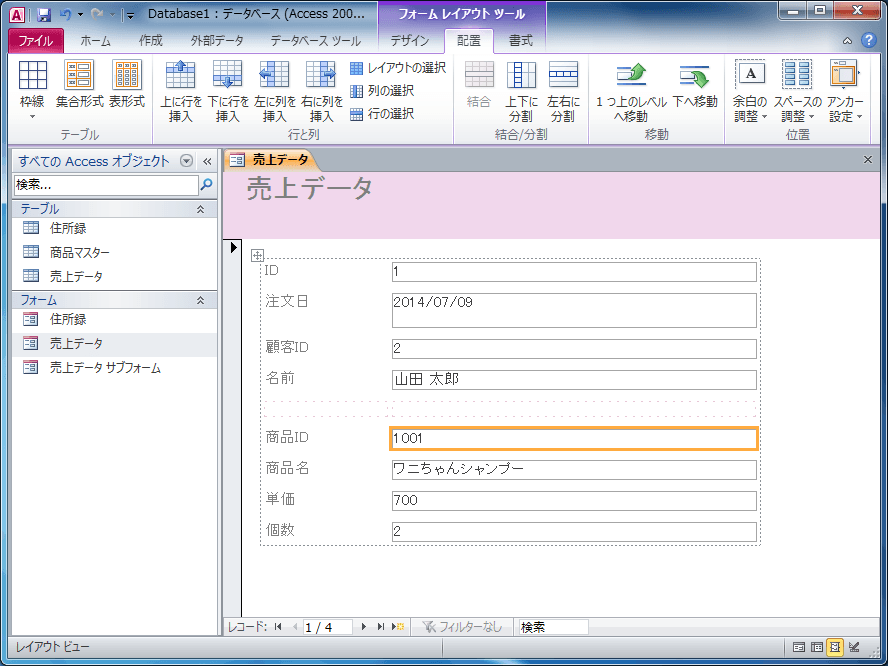The width and height of the screenshot is (888, 666).
Task: Switch to Datasheet View status bar icon
Action: pos(817,646)
